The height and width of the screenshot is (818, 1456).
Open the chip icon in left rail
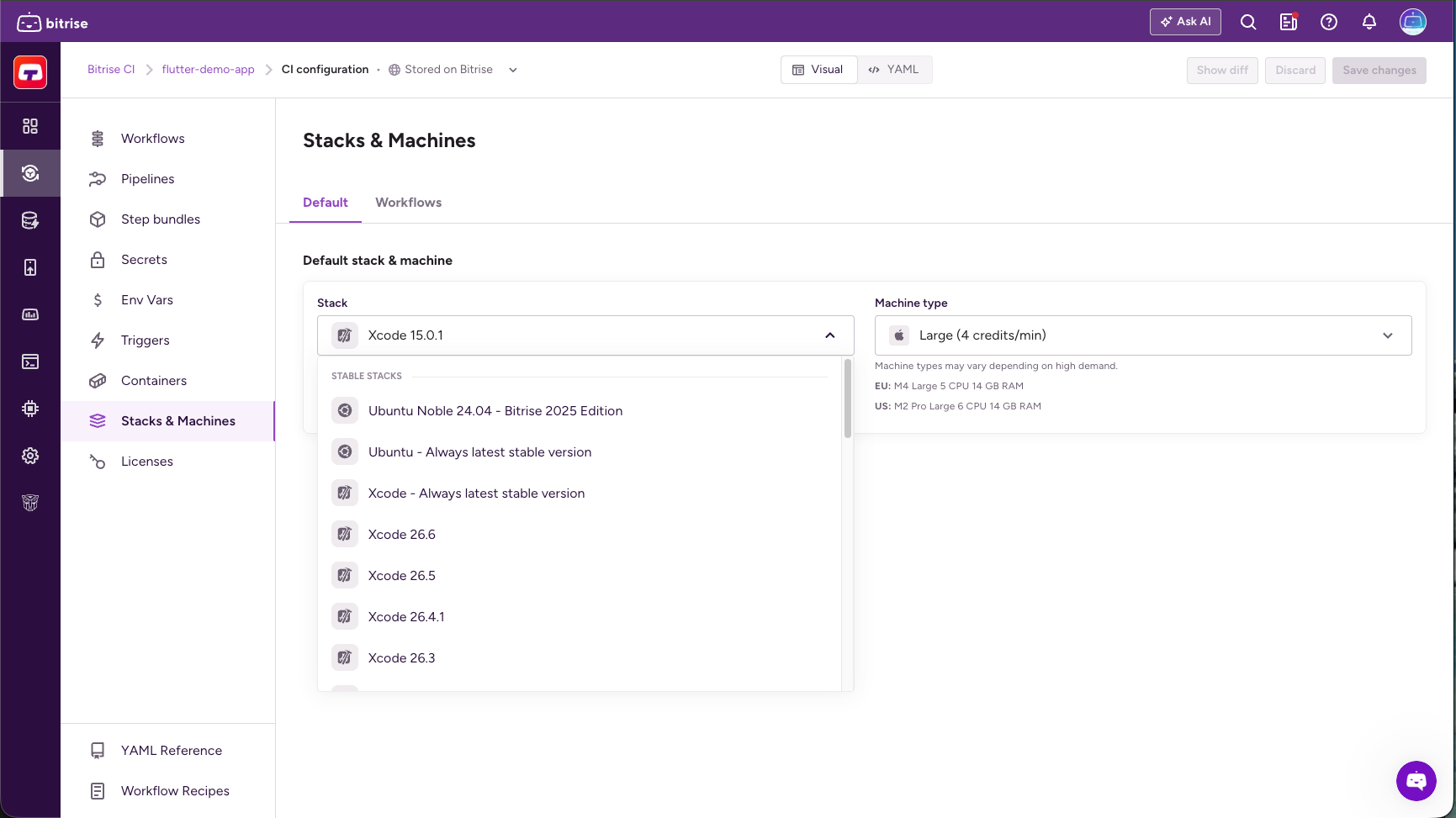30,409
